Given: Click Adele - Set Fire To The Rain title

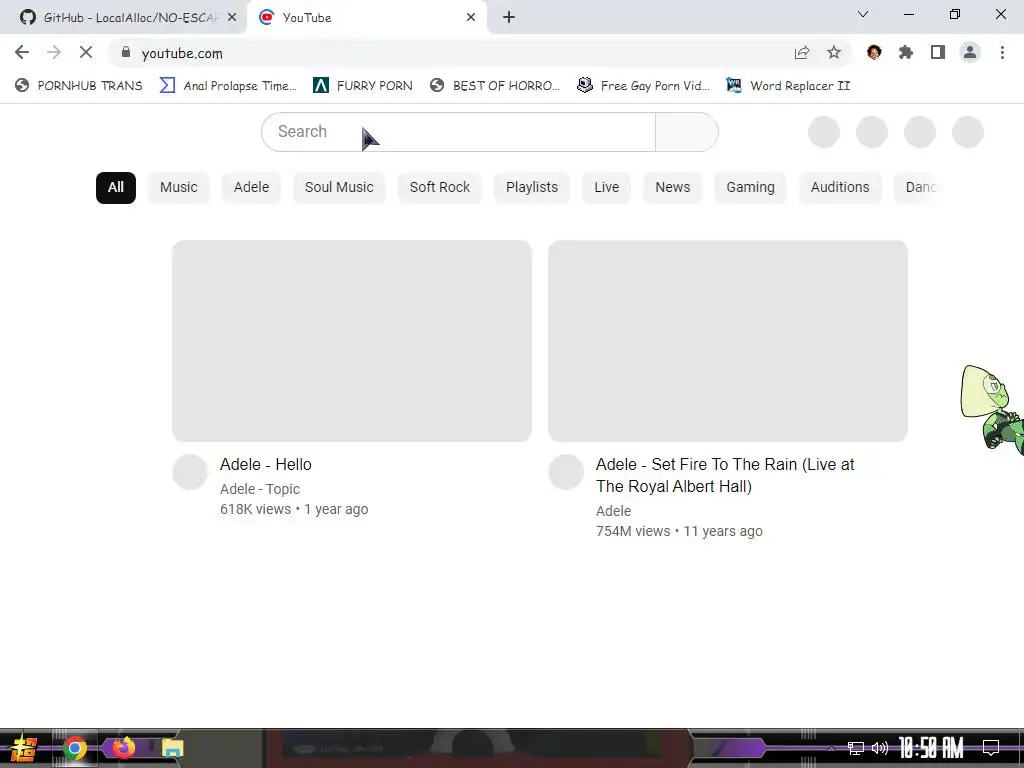Looking at the screenshot, I should pyautogui.click(x=725, y=475).
